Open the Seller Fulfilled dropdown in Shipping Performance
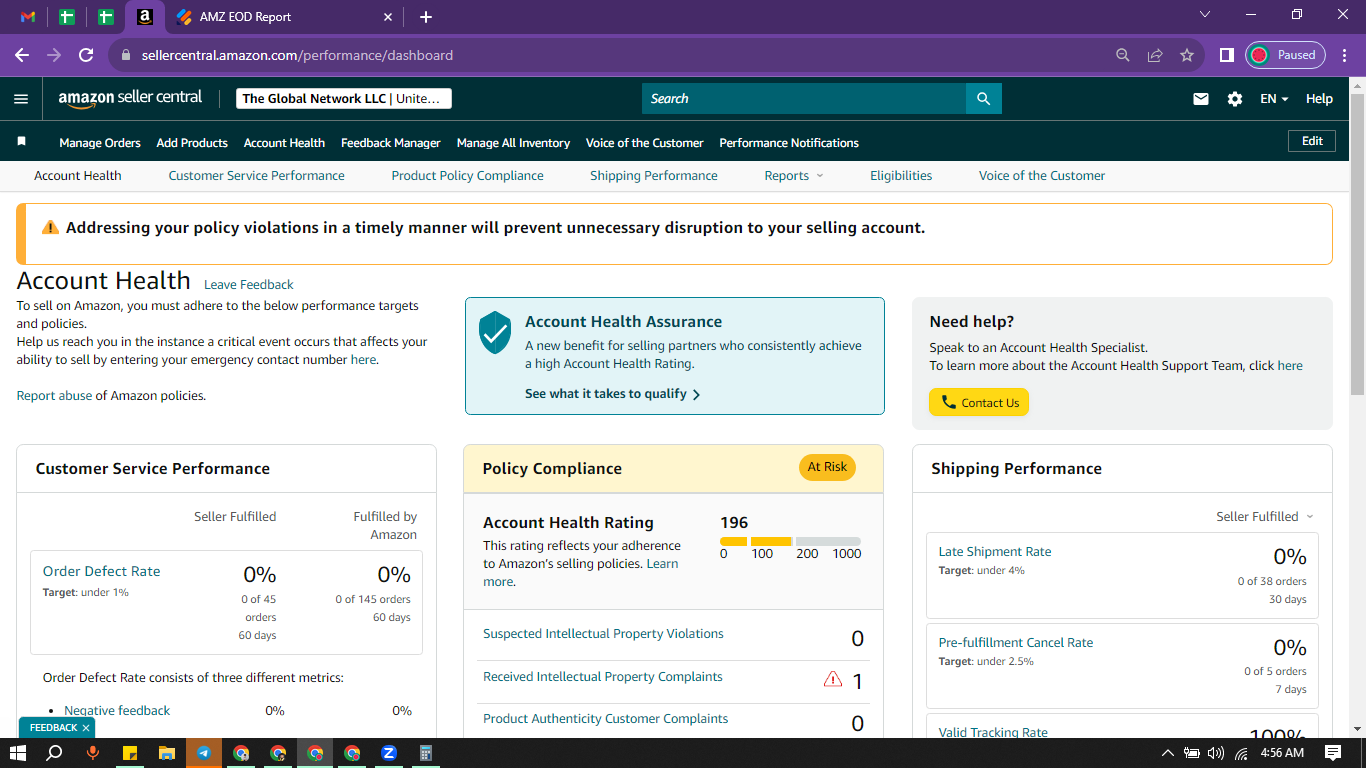The width and height of the screenshot is (1366, 768). click(x=1264, y=516)
